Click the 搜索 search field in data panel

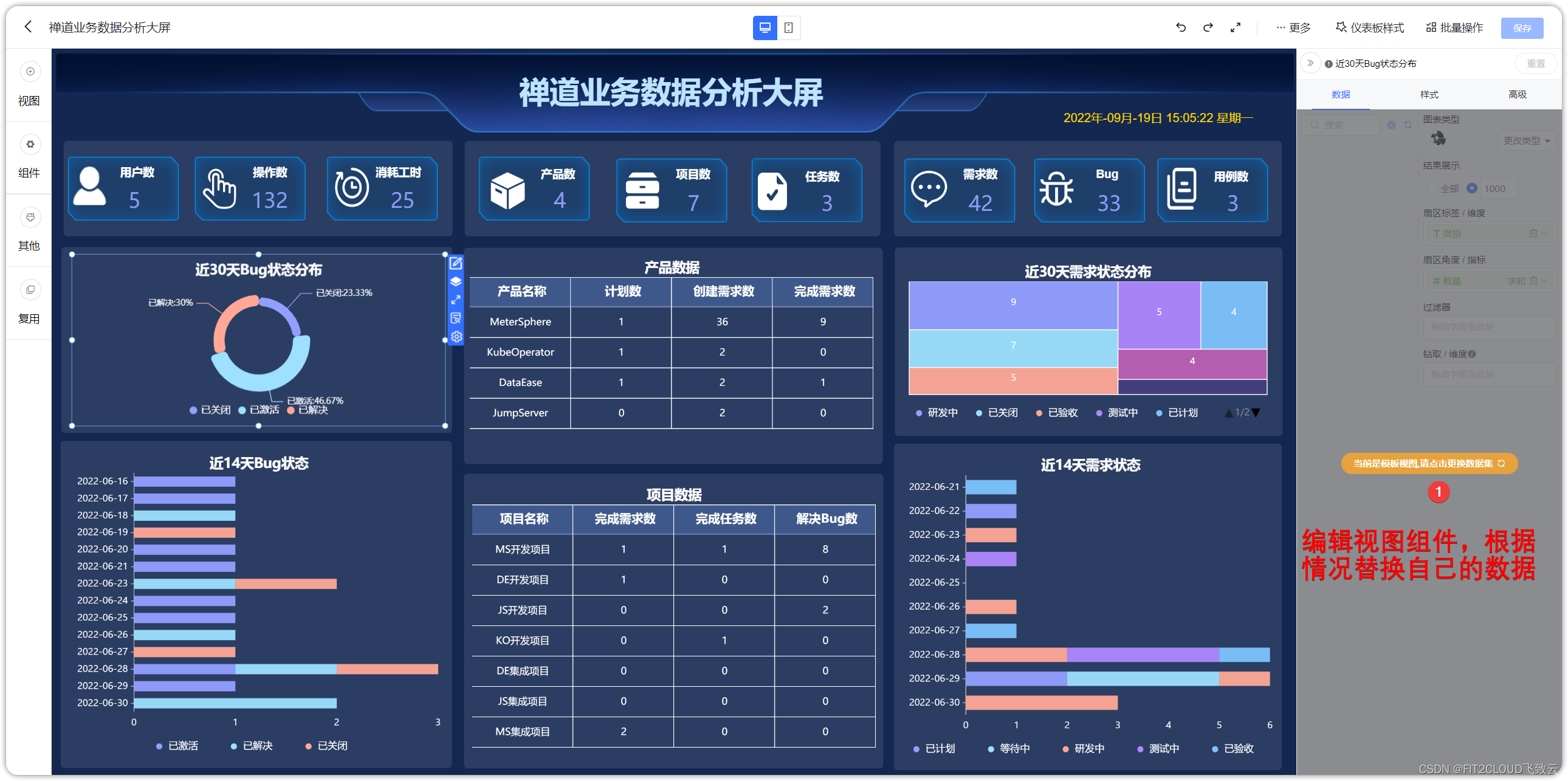coord(1342,124)
